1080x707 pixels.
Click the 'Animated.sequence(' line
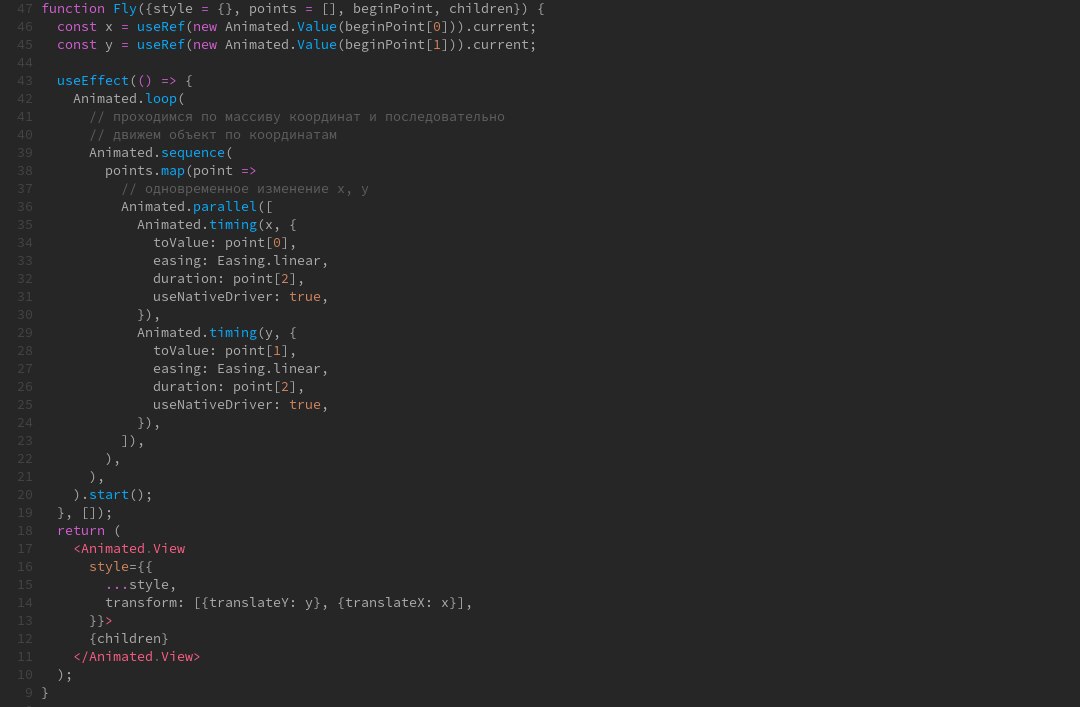tap(160, 153)
